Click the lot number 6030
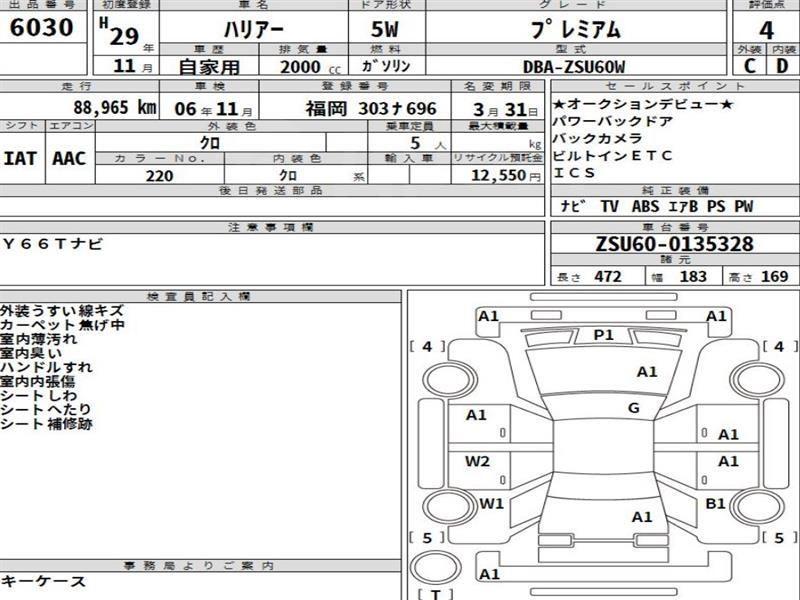Screen dimensions: 800x600 point(42,27)
